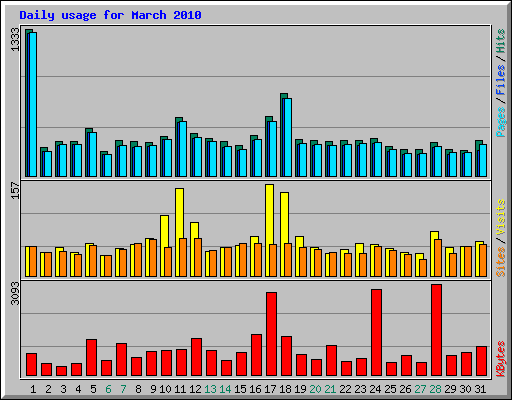Click day 18 on the x-axis
This screenshot has width=512, height=400.
(285, 389)
